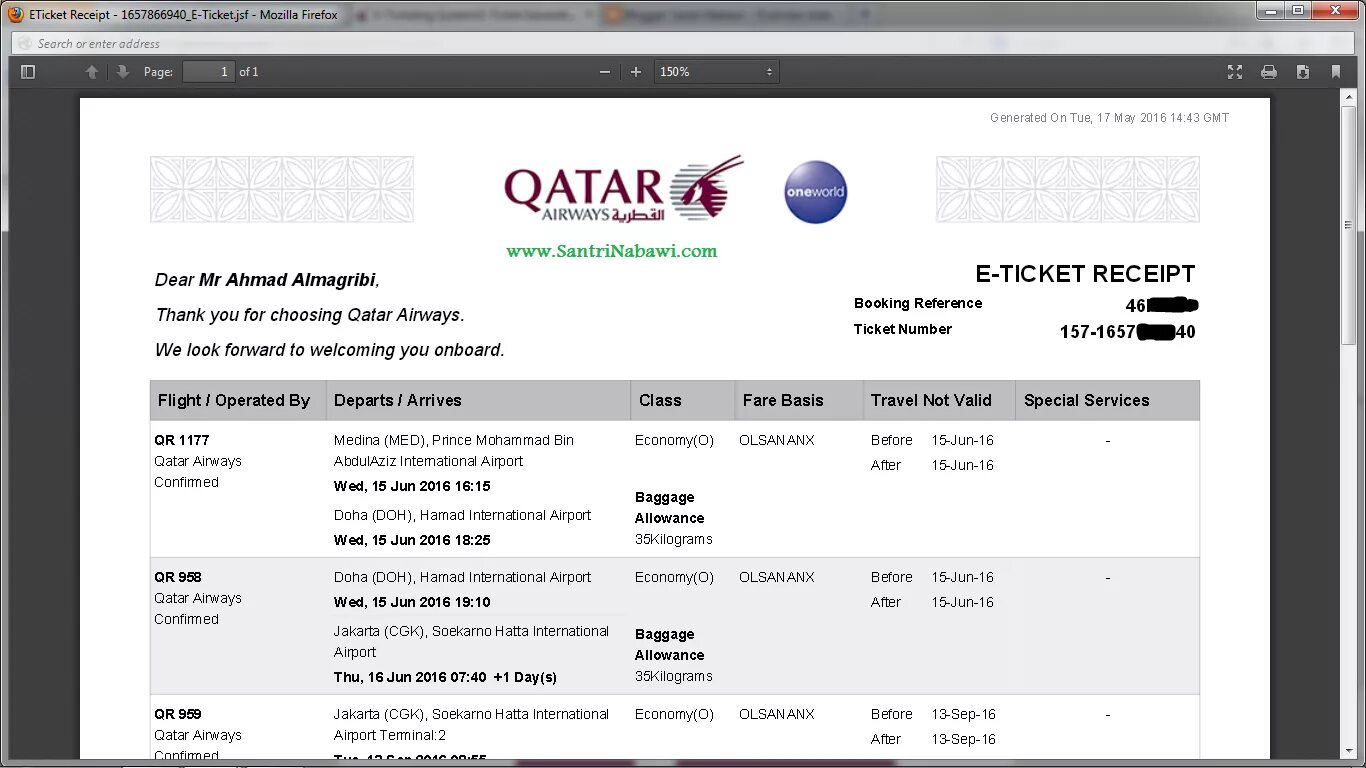The image size is (1366, 768).
Task: Click the 'E-TICKET RECEIPT' heading
Action: point(1085,274)
